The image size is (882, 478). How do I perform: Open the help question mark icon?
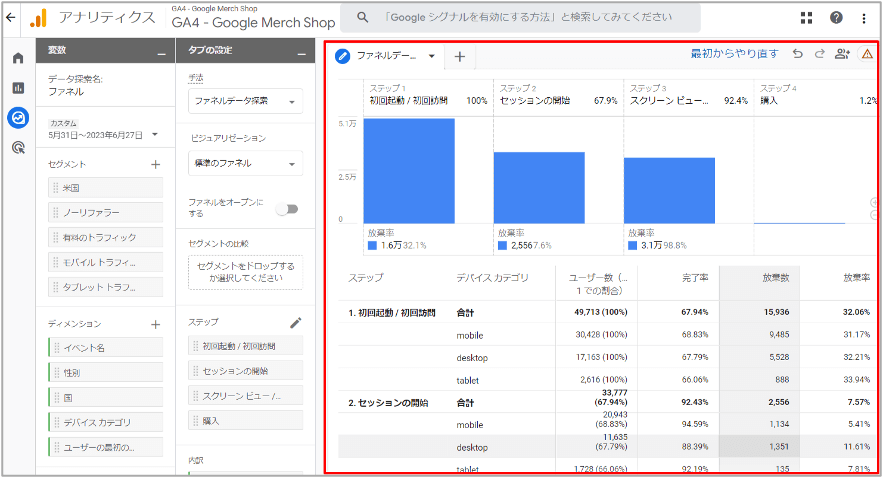[836, 18]
